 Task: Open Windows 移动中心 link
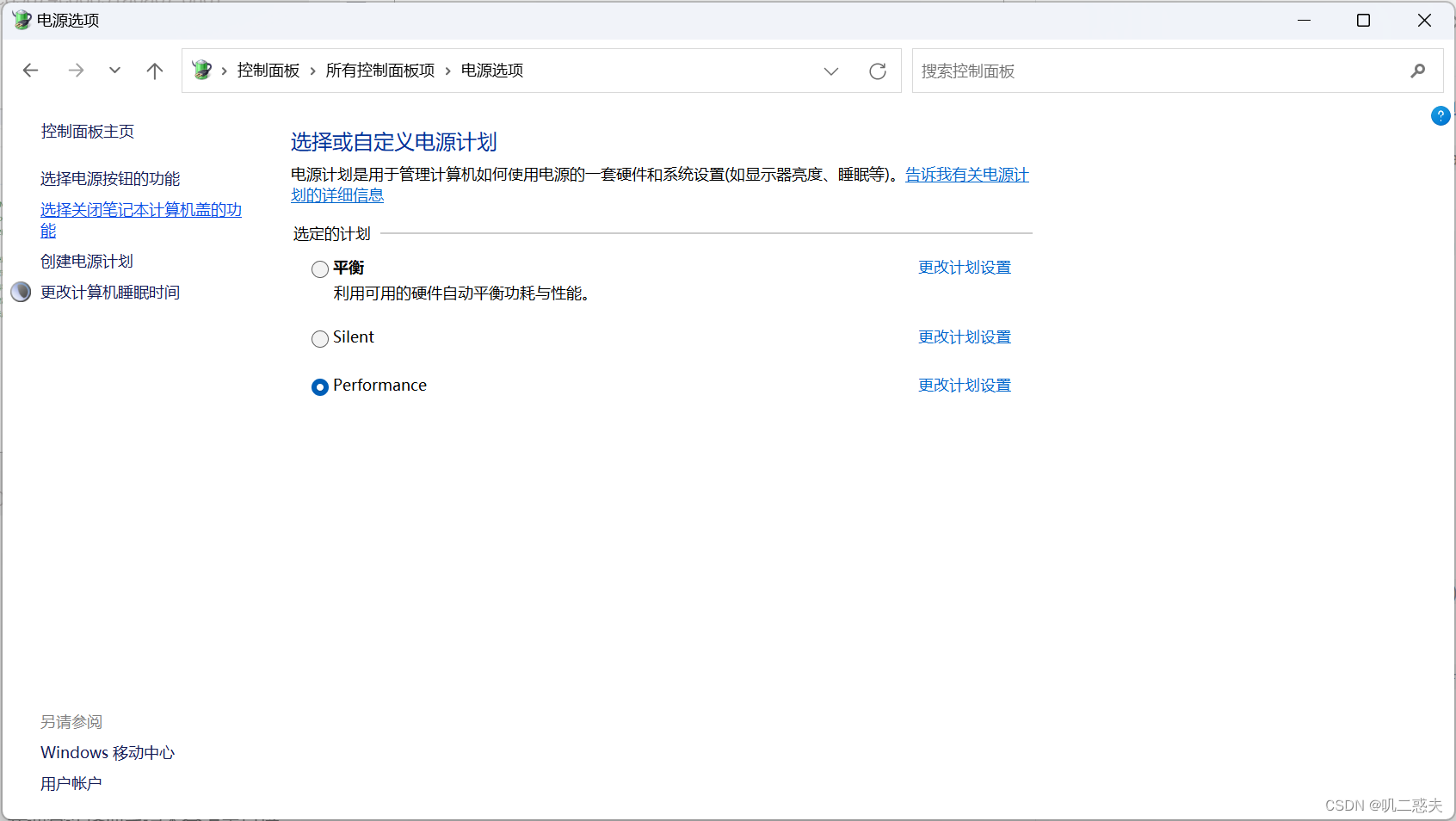[108, 752]
